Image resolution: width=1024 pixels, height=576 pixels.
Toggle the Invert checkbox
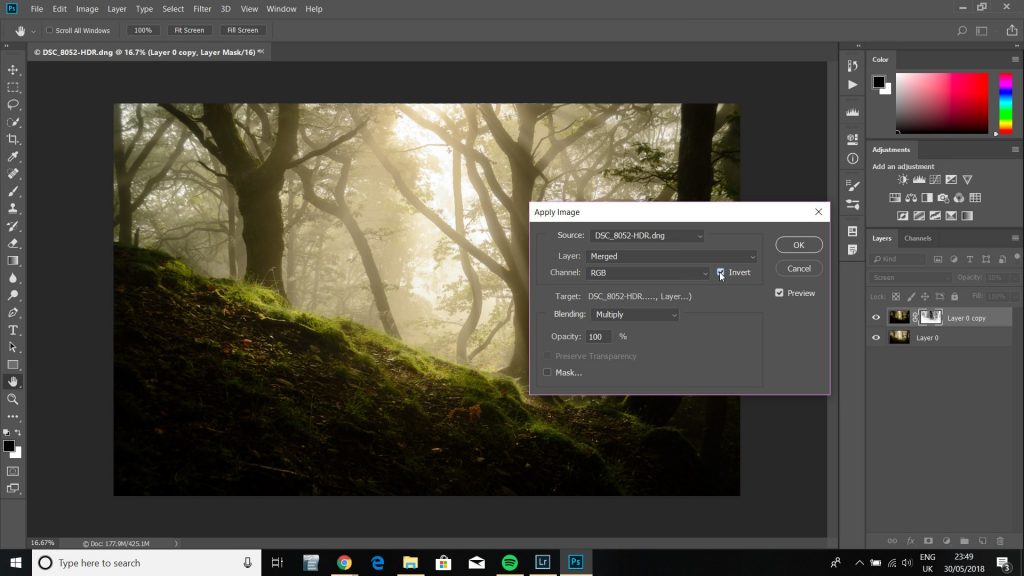pos(721,272)
